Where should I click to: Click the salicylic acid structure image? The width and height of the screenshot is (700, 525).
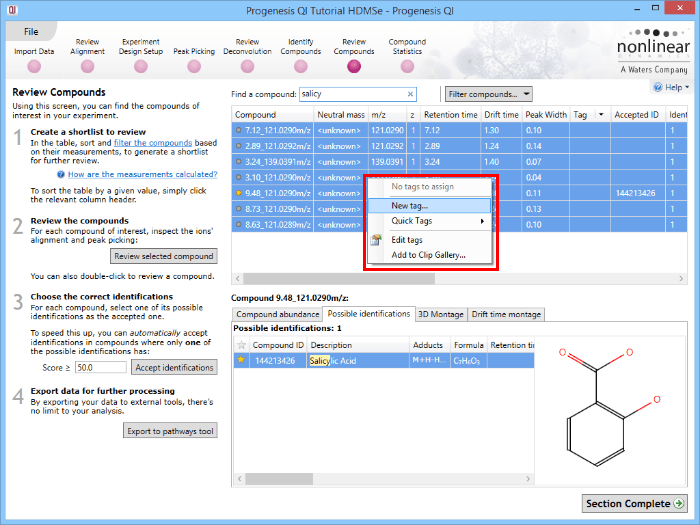[x=609, y=406]
